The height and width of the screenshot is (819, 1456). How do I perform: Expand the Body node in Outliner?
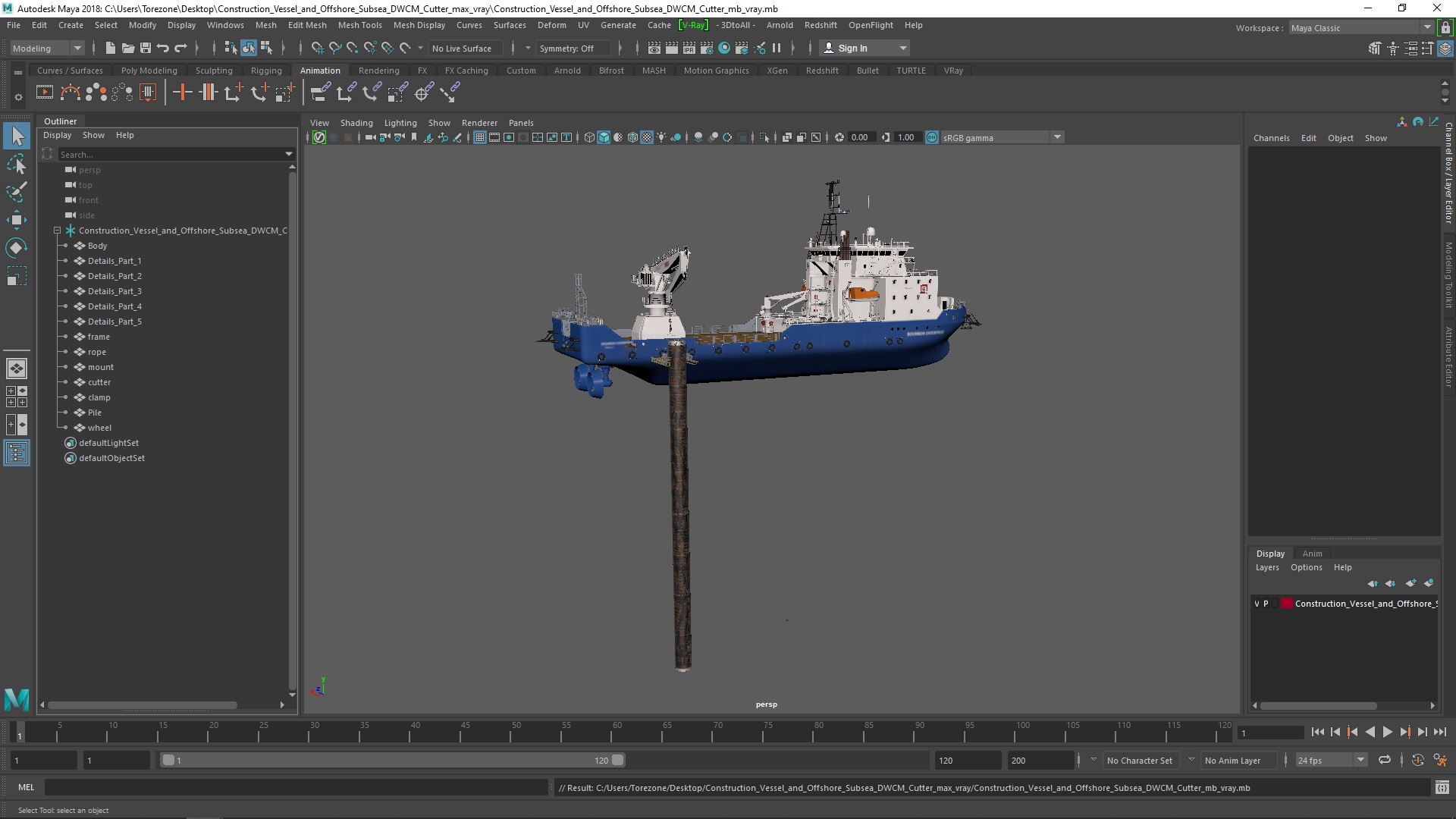pos(65,246)
